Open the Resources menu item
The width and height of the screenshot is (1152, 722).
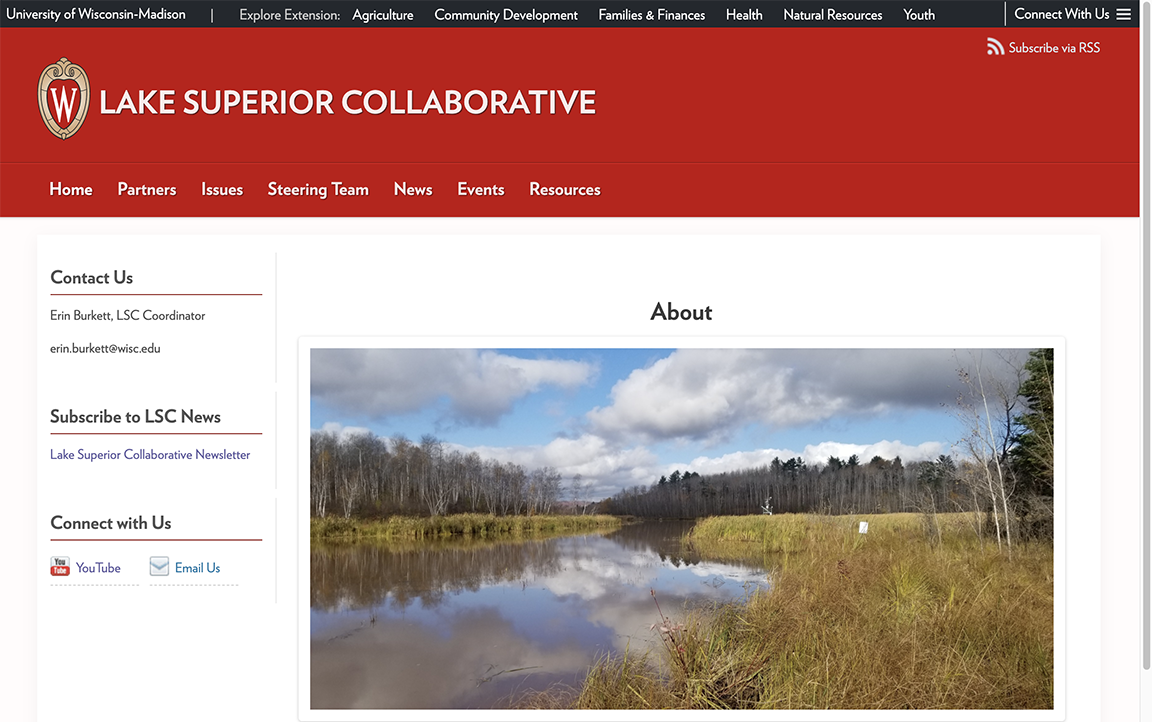[564, 189]
